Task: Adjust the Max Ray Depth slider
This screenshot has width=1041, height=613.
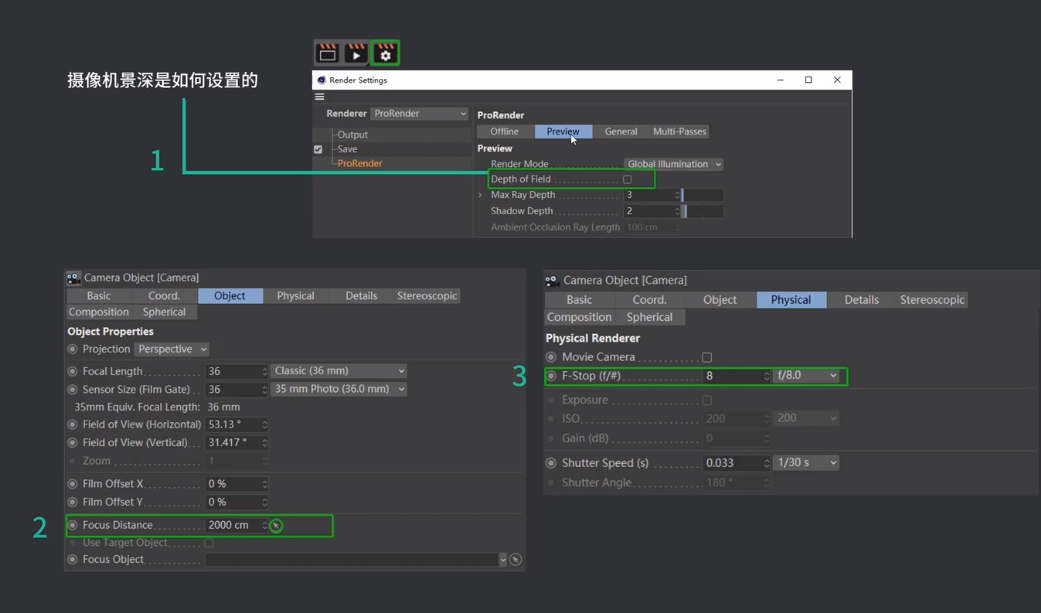Action: 702,196
